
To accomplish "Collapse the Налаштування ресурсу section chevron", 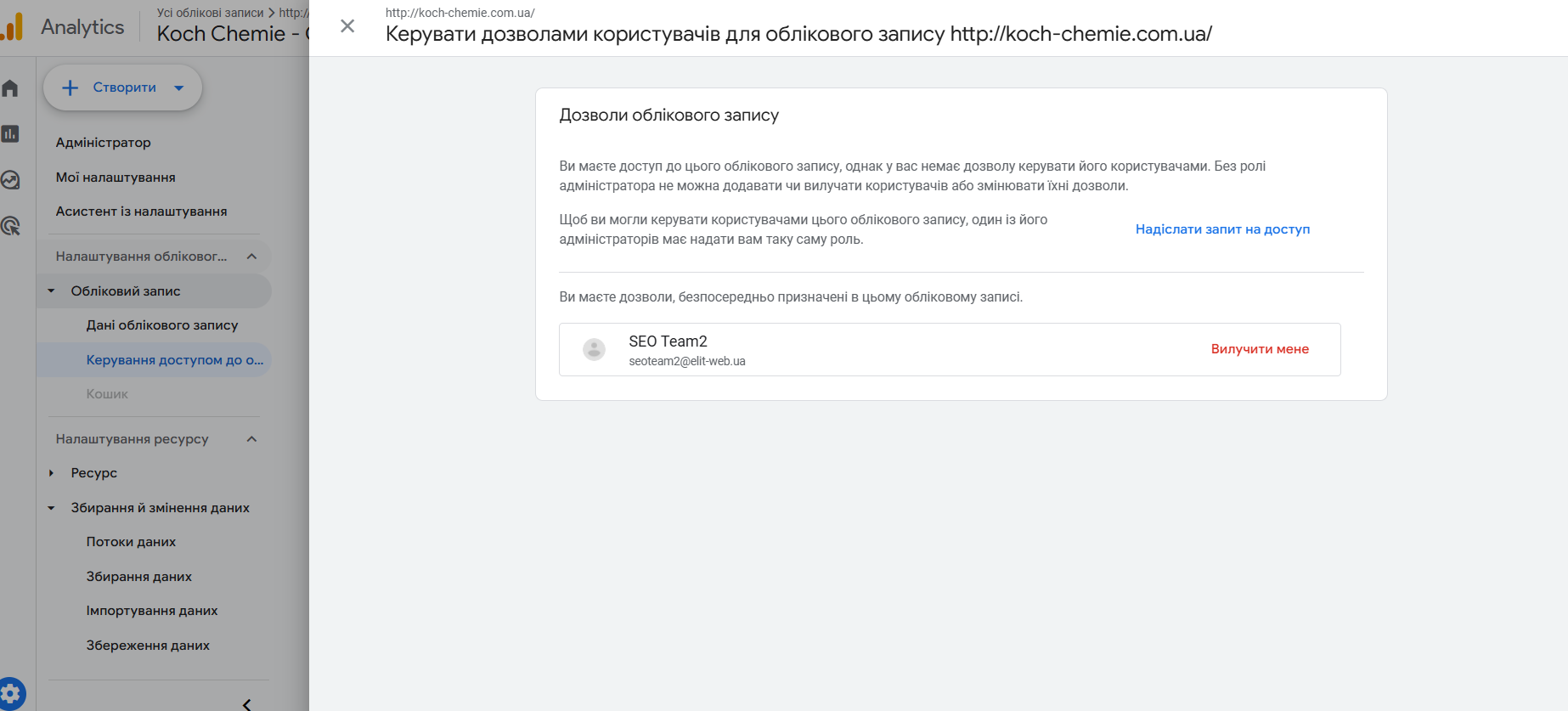I will click(x=251, y=439).
